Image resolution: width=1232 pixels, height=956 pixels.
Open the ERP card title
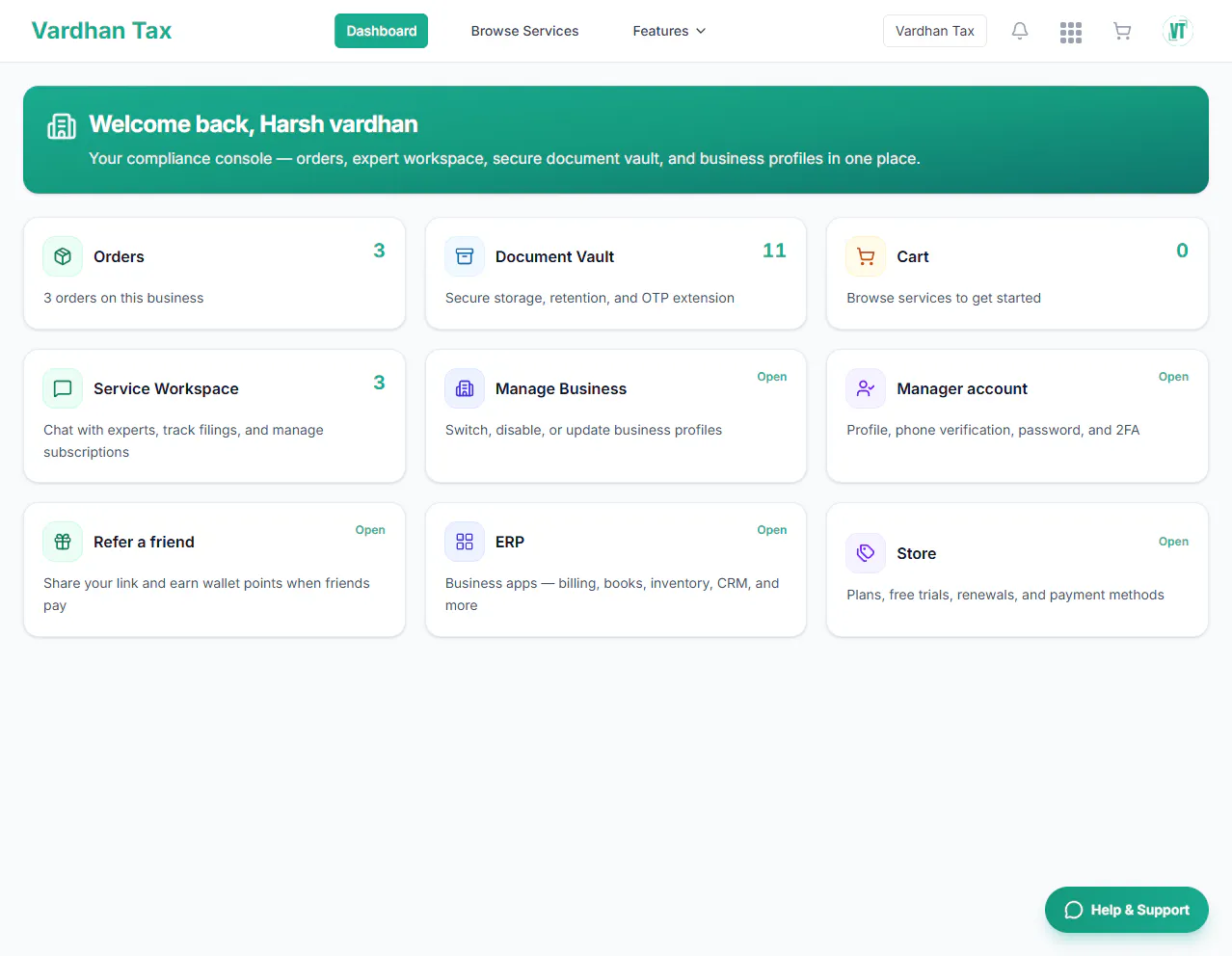(510, 542)
